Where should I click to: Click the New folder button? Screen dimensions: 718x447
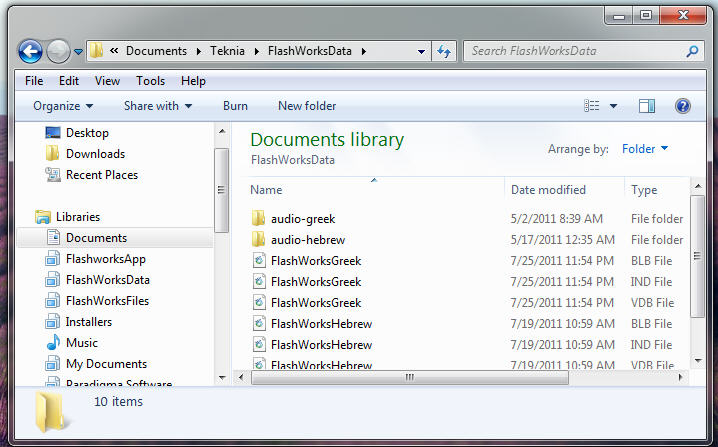click(307, 106)
